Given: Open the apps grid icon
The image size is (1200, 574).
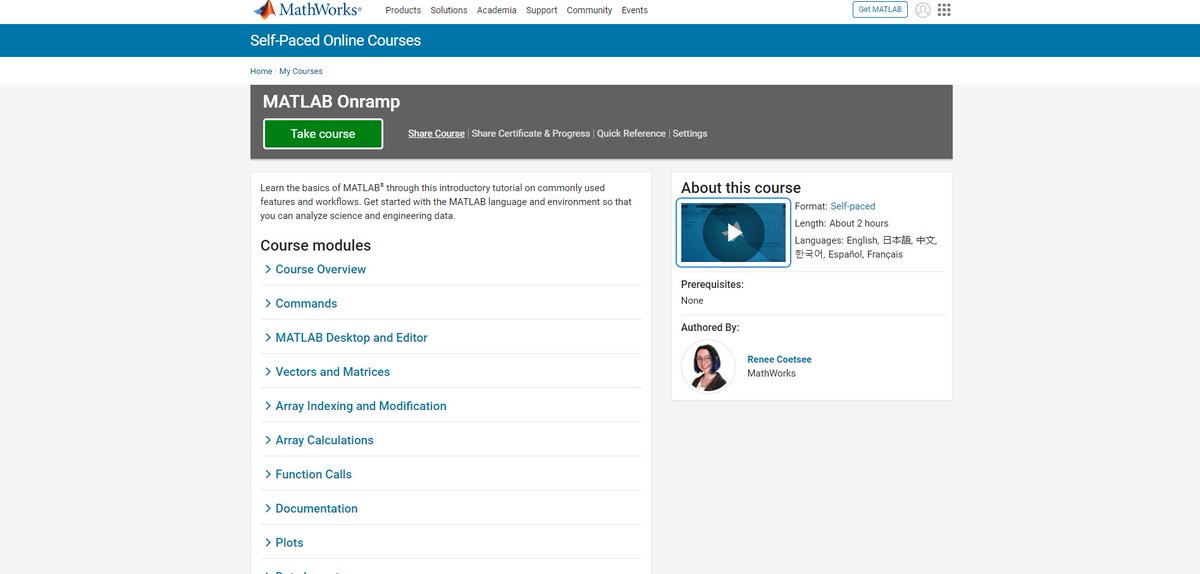Looking at the screenshot, I should point(944,10).
